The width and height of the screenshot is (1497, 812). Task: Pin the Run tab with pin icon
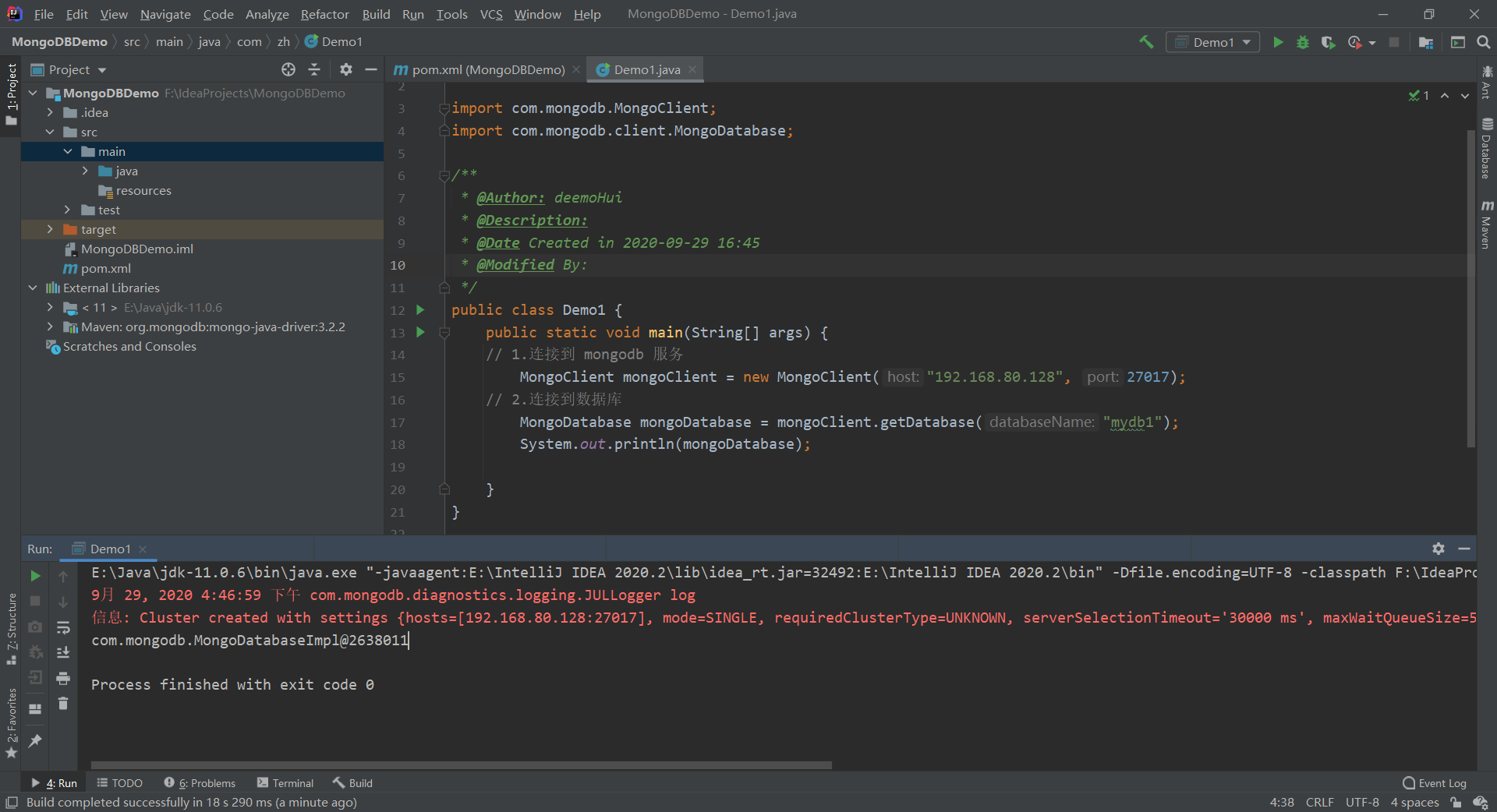click(35, 740)
